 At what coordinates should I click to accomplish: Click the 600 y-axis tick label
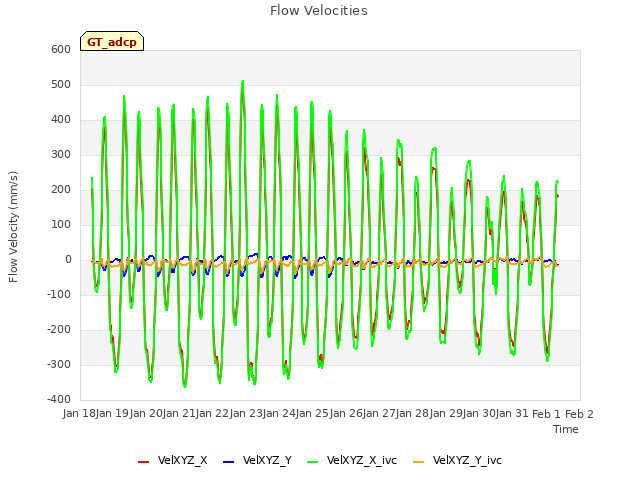(61, 49)
